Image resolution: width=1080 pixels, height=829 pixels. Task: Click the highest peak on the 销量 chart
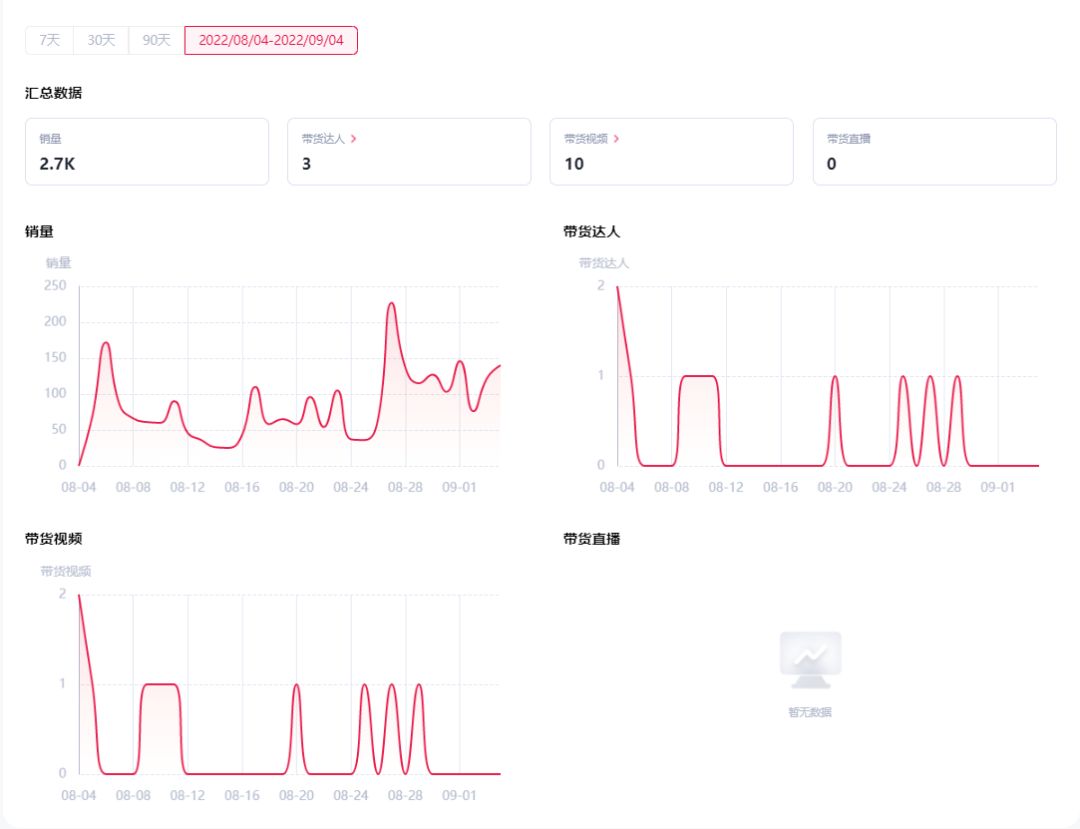click(x=392, y=303)
